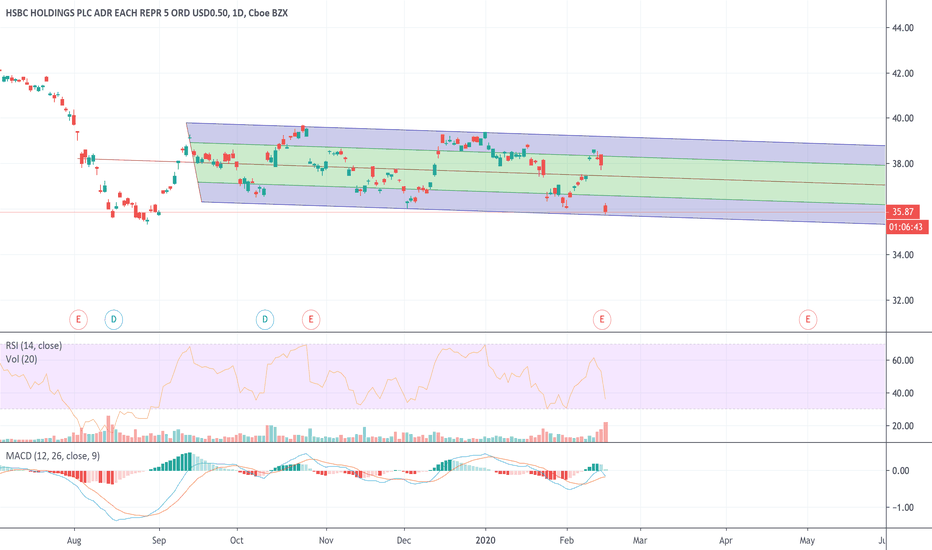The height and width of the screenshot is (550, 932).
Task: Click the current price label 35.87
Action: (903, 212)
